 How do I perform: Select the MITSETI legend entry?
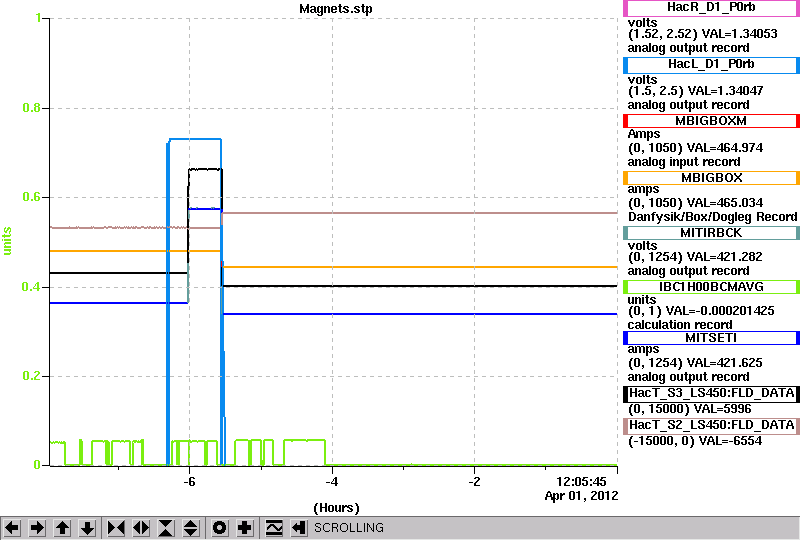coord(711,338)
